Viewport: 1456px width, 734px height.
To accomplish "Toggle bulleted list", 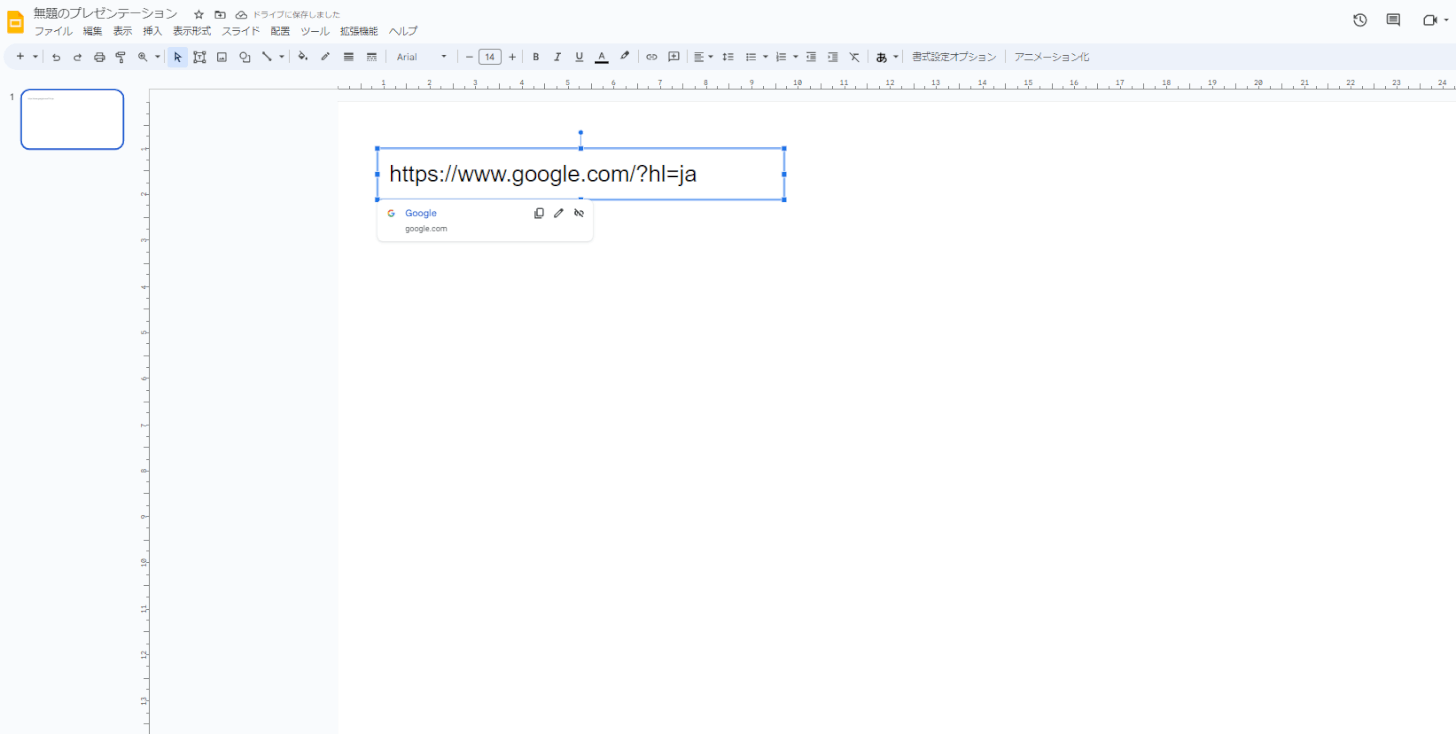I will tap(751, 57).
